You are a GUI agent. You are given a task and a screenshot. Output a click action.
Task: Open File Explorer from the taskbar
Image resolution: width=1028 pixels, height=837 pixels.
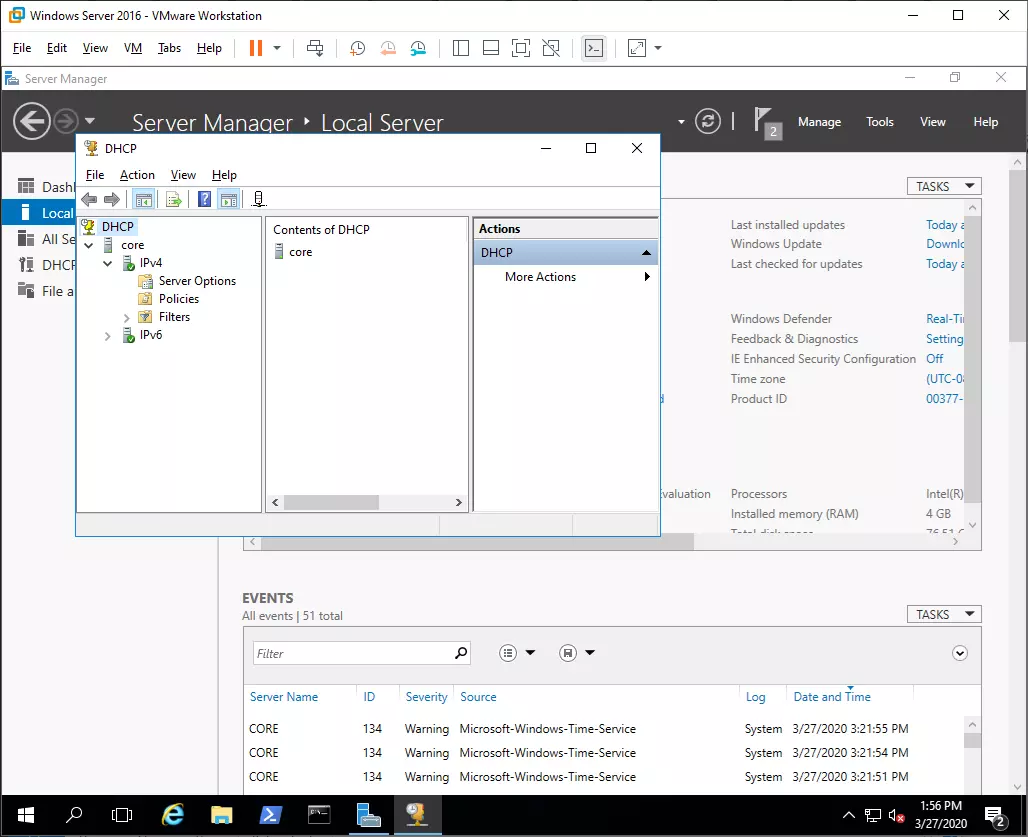(x=222, y=815)
